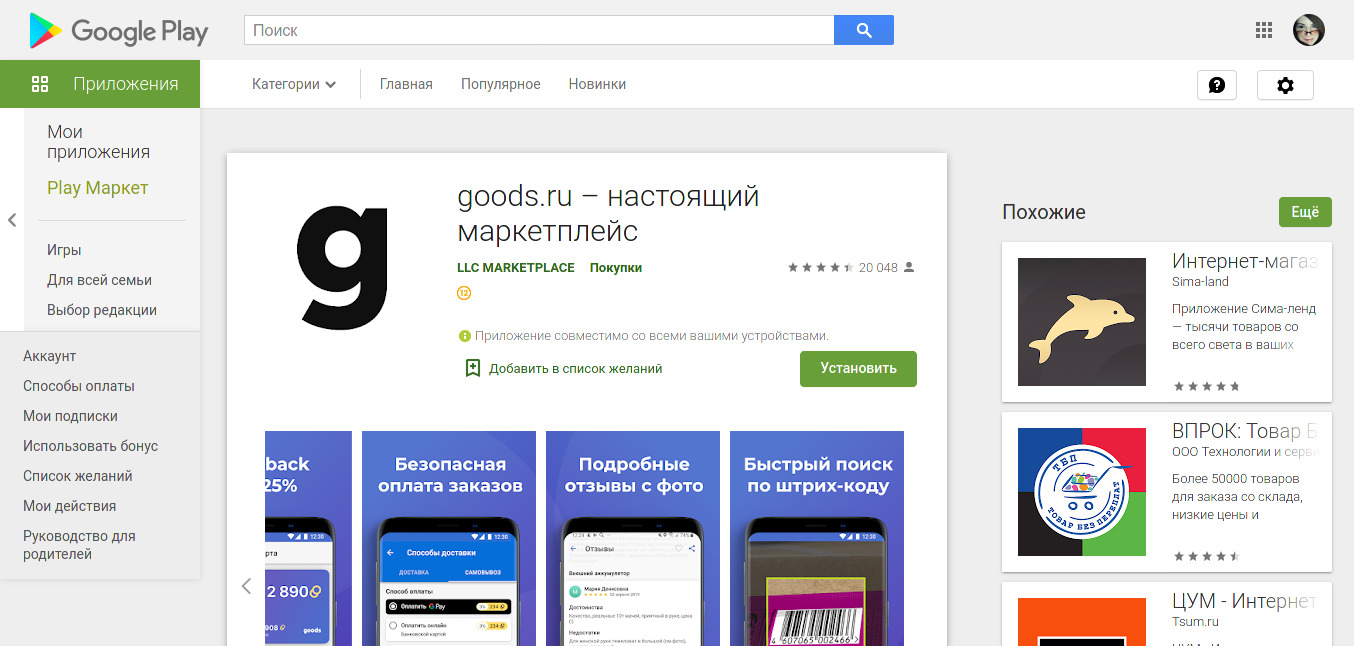Click the 12+ age rating badge
Image resolution: width=1354 pixels, height=646 pixels.
464,293
